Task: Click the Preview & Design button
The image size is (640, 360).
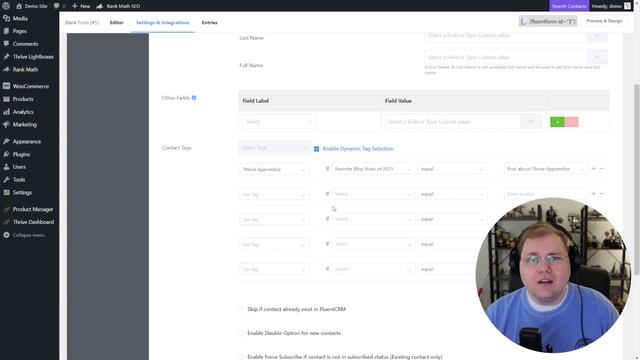Action: point(604,21)
